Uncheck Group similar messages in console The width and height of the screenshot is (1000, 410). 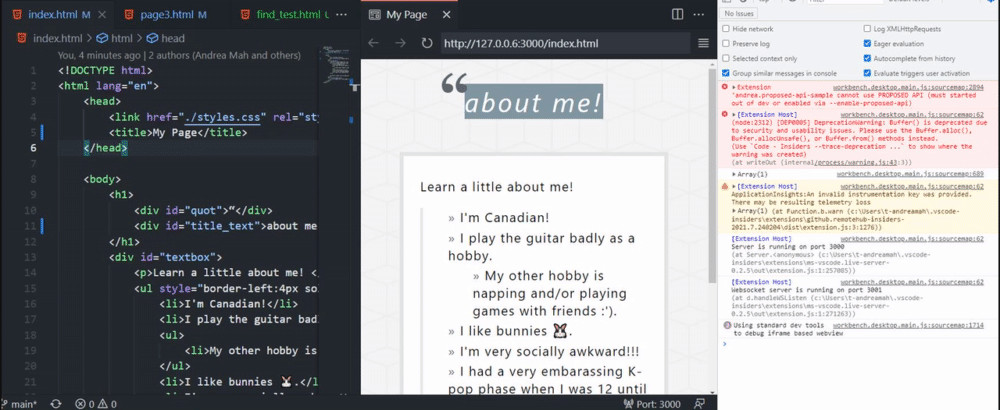click(x=726, y=73)
